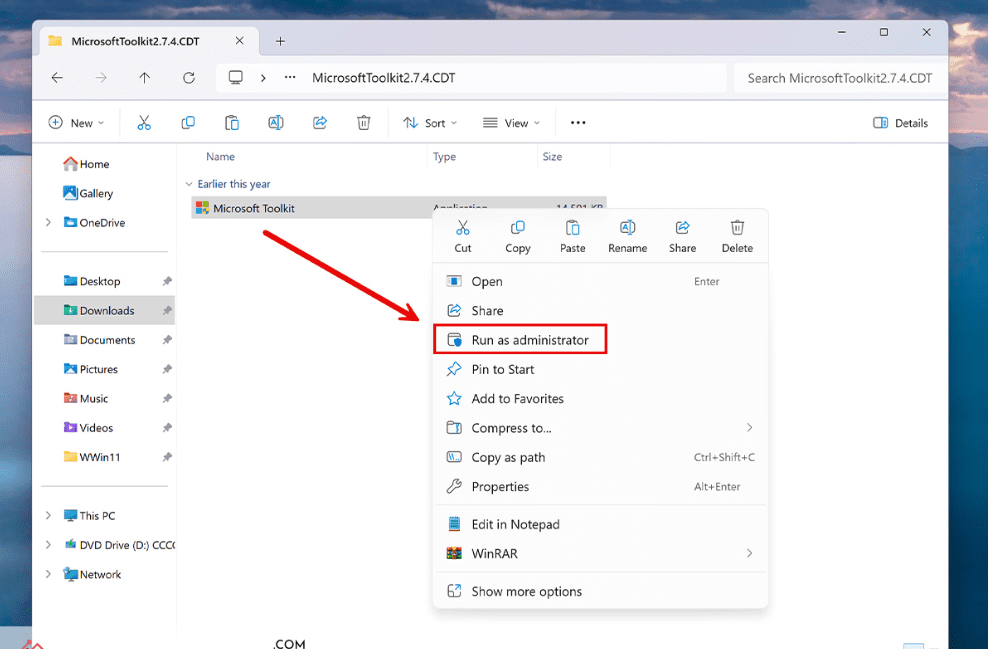Open the New dropdown in toolbar
The height and width of the screenshot is (649, 988).
77,123
